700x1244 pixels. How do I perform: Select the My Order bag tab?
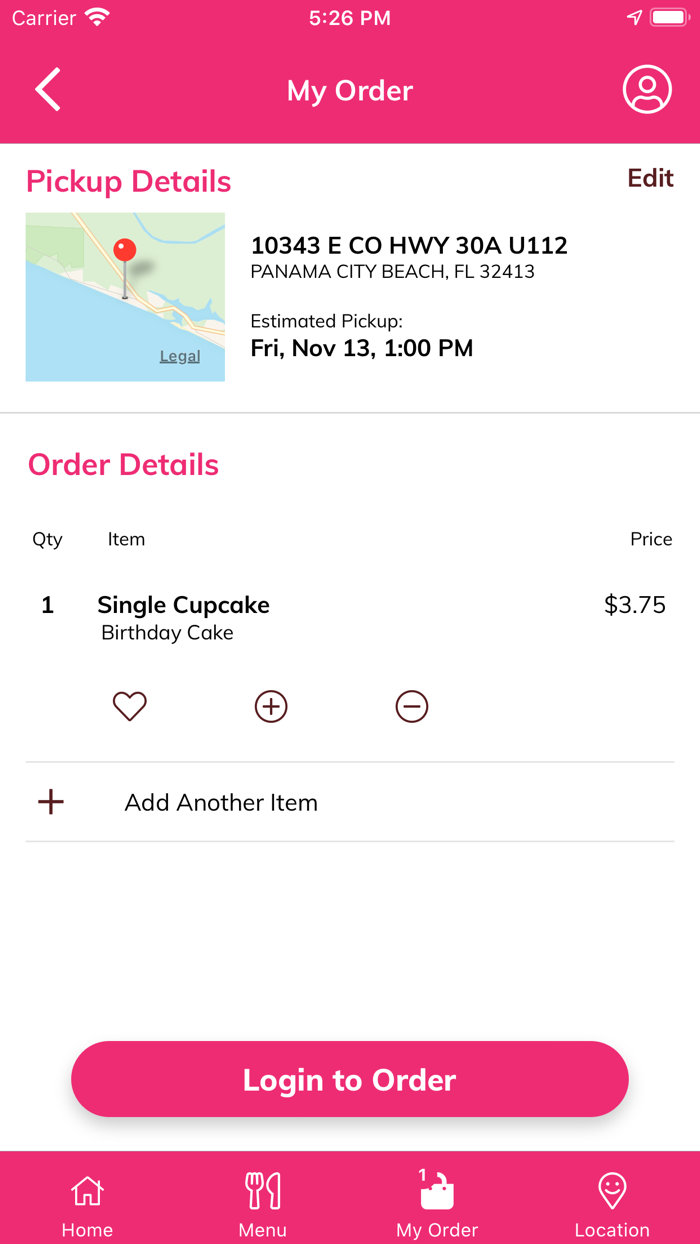(437, 1204)
